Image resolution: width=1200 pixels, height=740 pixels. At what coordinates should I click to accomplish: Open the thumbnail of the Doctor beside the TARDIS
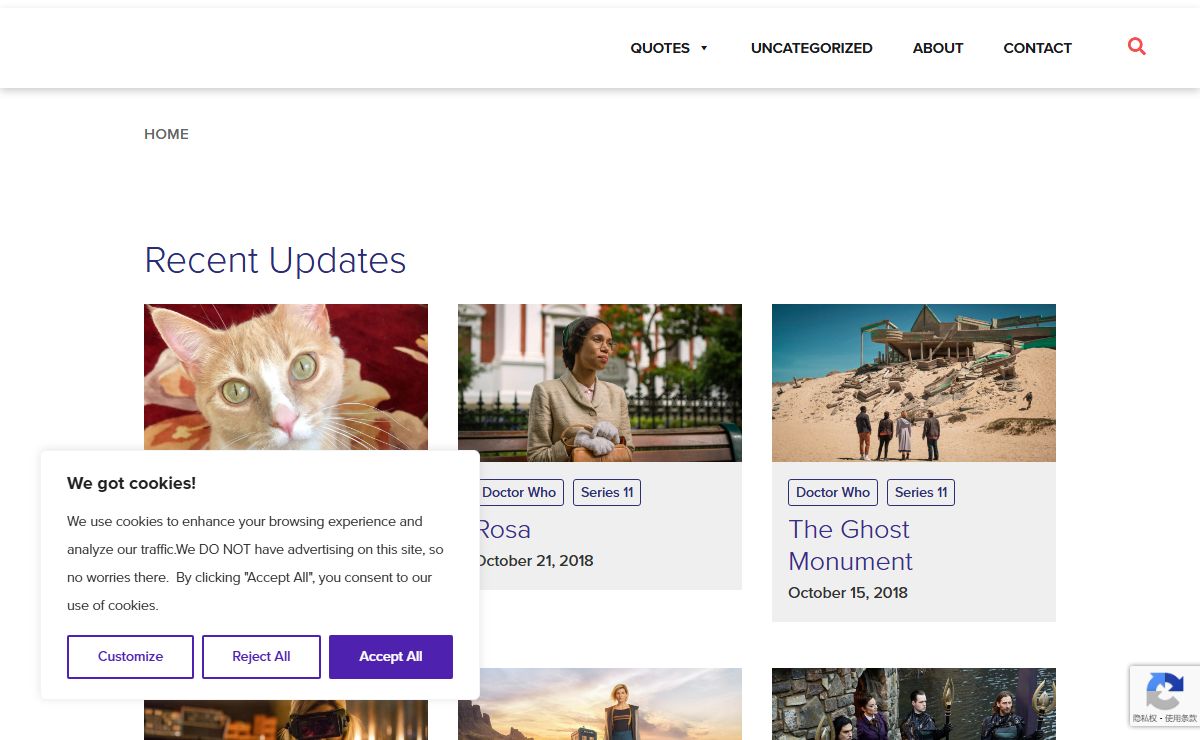pyautogui.click(x=600, y=704)
